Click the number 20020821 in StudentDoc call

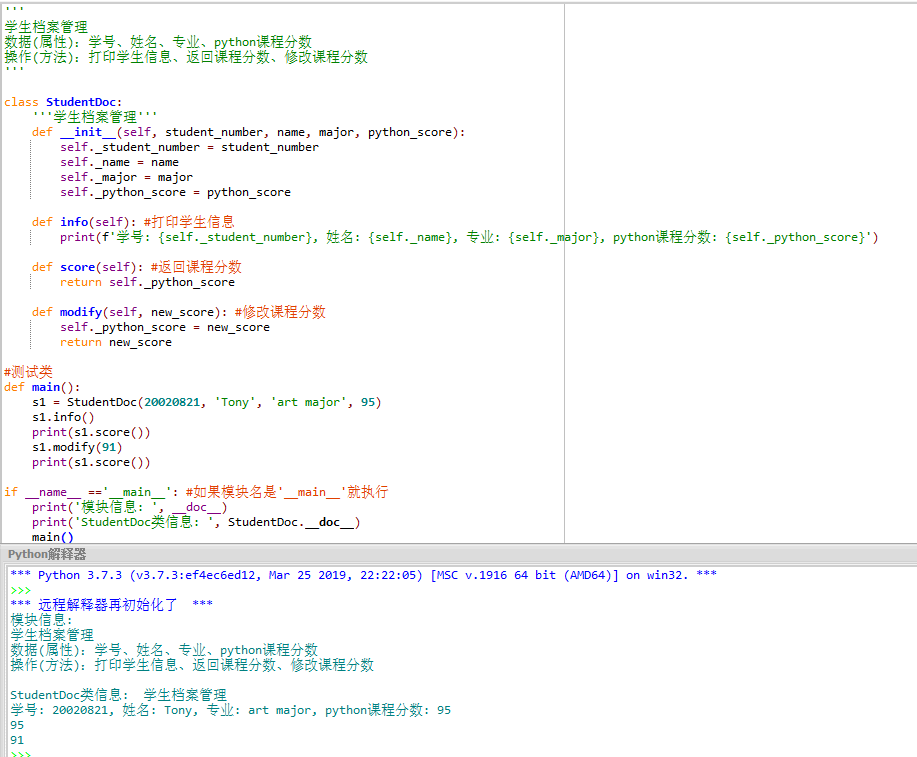(172, 402)
